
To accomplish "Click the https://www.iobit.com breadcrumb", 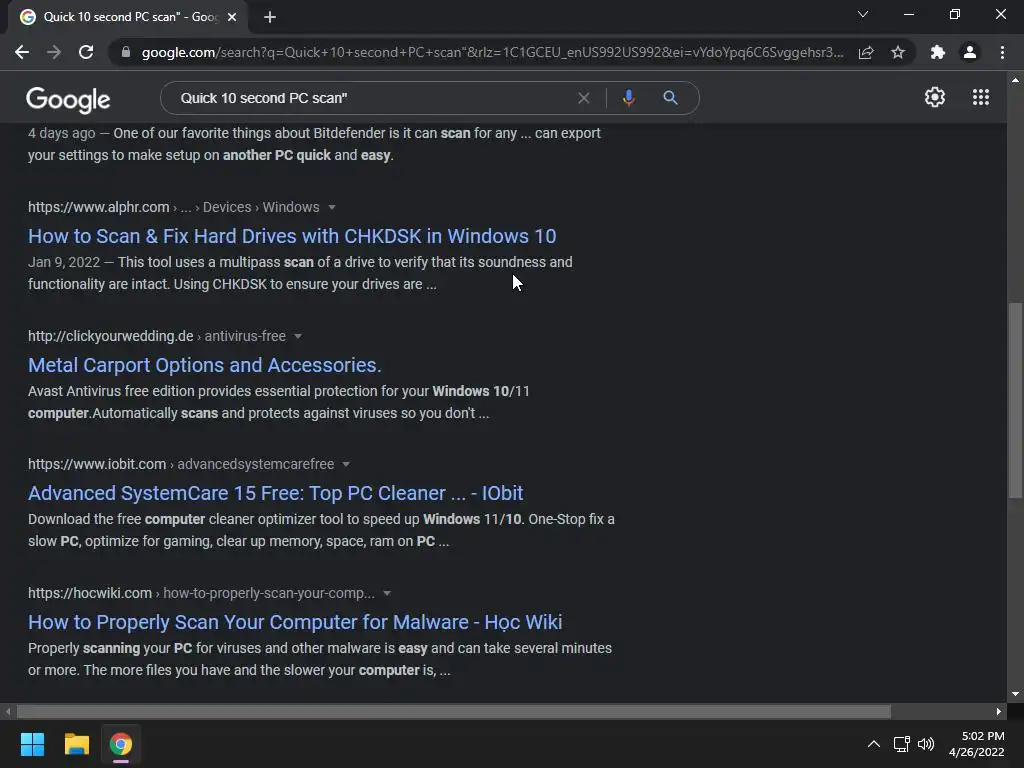I will 97,464.
